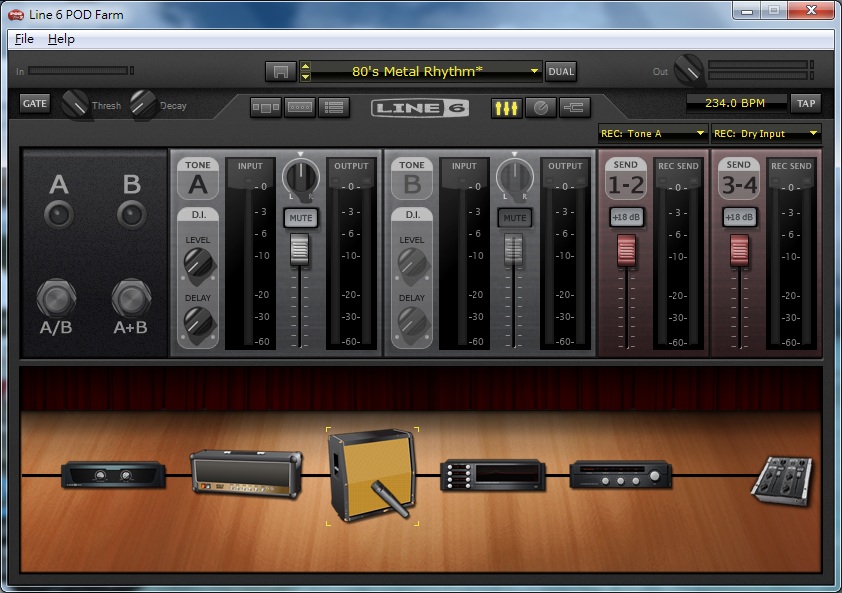Select tone A indicator button
842x593 pixels.
[x=59, y=215]
